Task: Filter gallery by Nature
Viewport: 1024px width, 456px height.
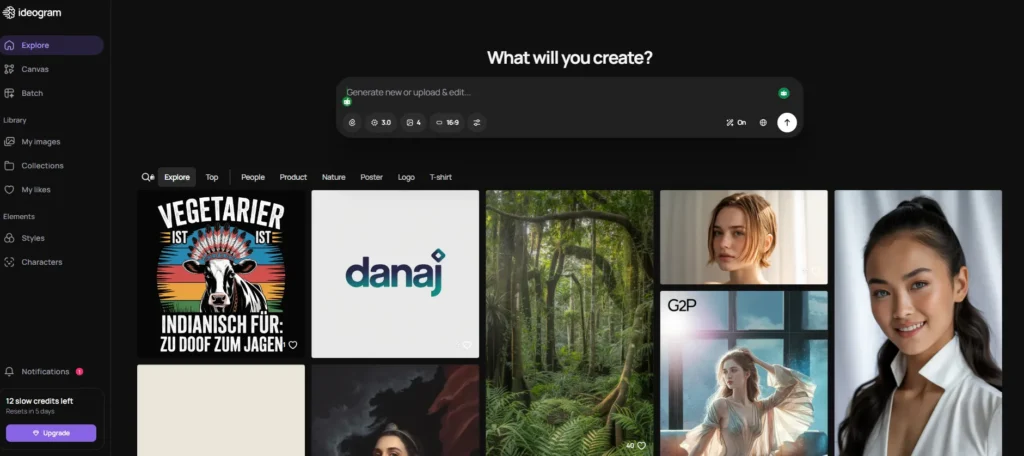Action: tap(334, 177)
